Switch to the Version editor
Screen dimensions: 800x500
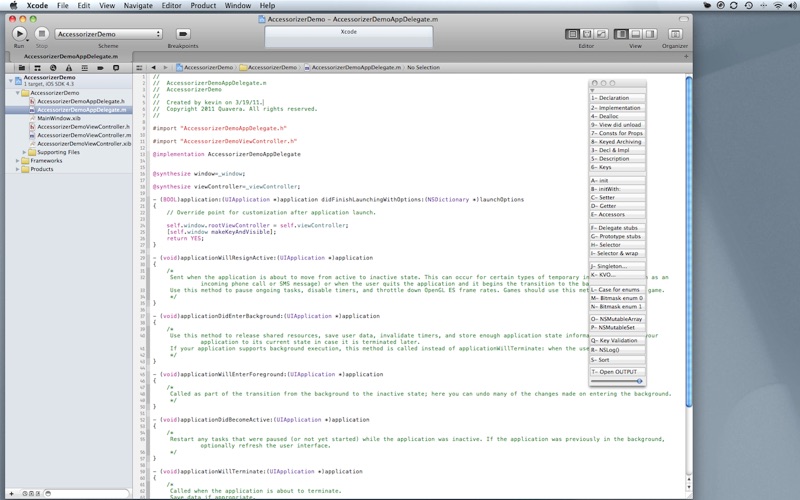(x=602, y=34)
